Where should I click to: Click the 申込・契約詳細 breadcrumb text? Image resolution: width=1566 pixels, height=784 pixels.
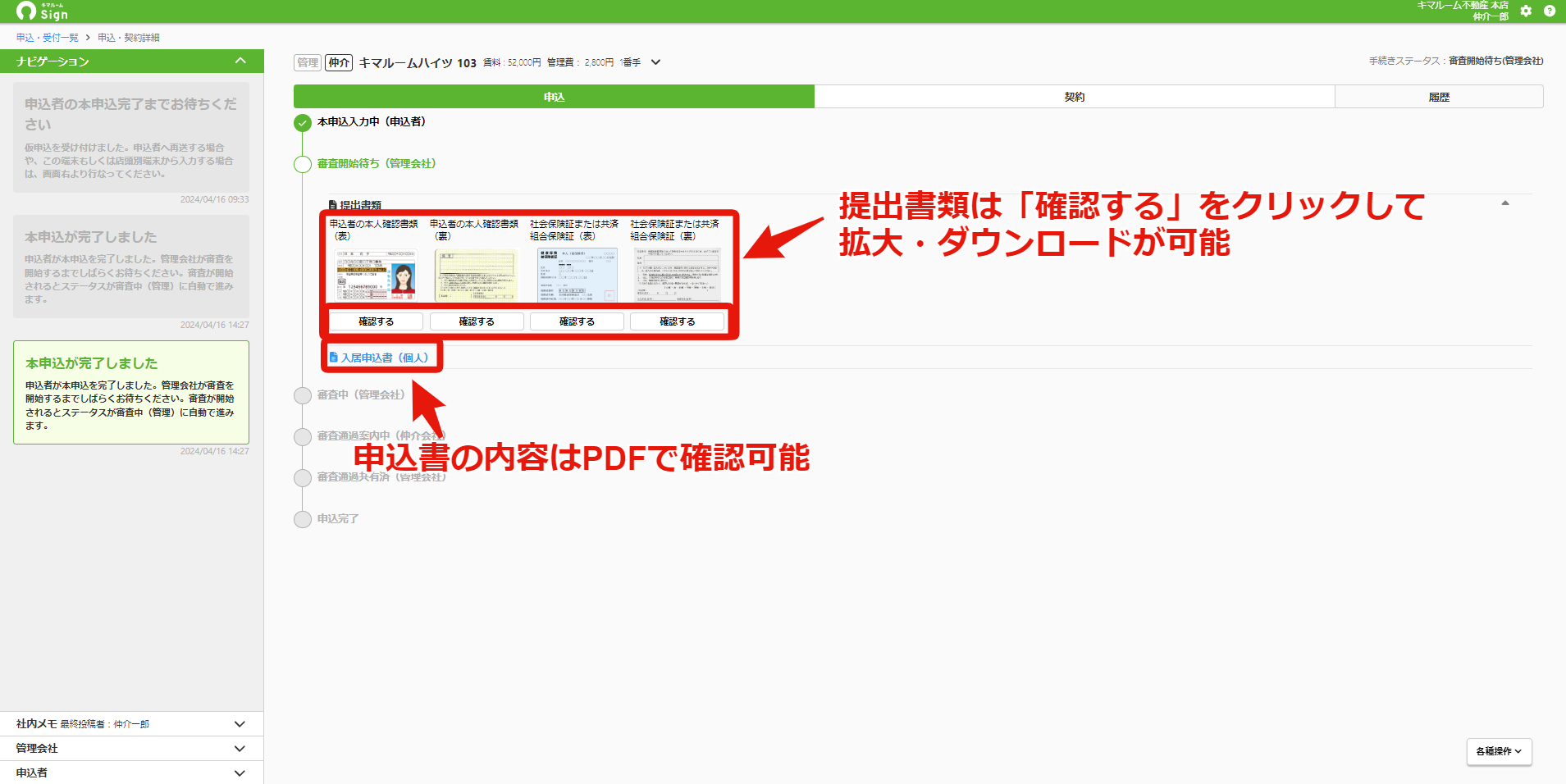coord(129,38)
